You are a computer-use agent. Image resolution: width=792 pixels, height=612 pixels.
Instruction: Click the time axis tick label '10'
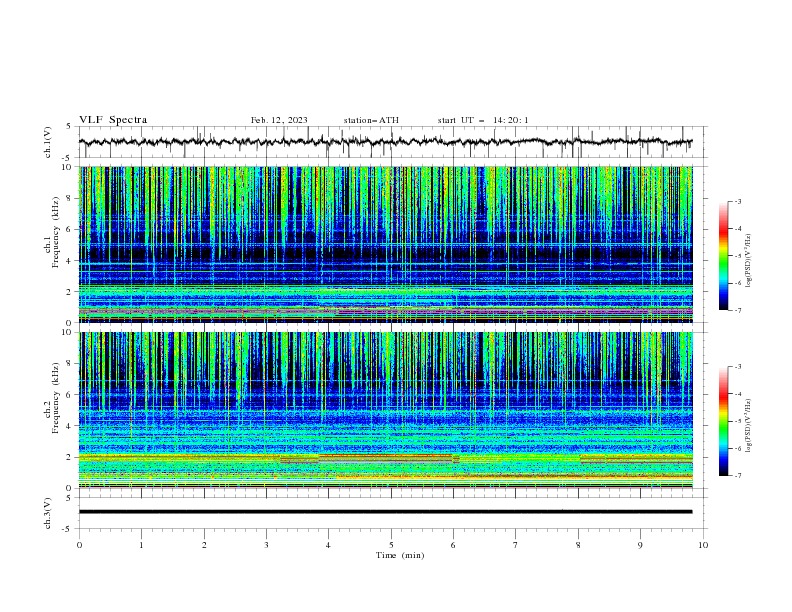[703, 545]
